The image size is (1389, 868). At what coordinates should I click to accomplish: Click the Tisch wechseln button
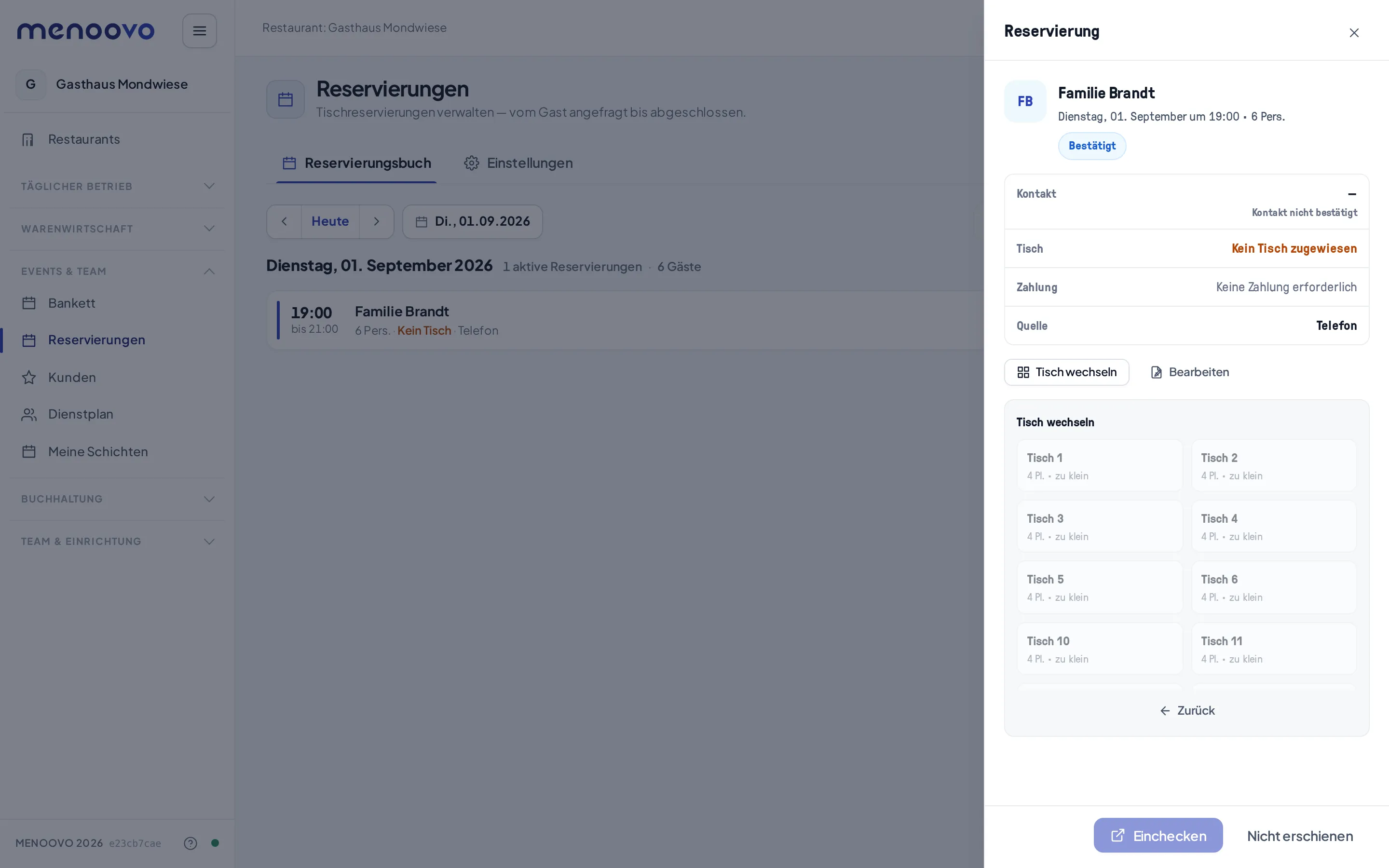[1066, 372]
